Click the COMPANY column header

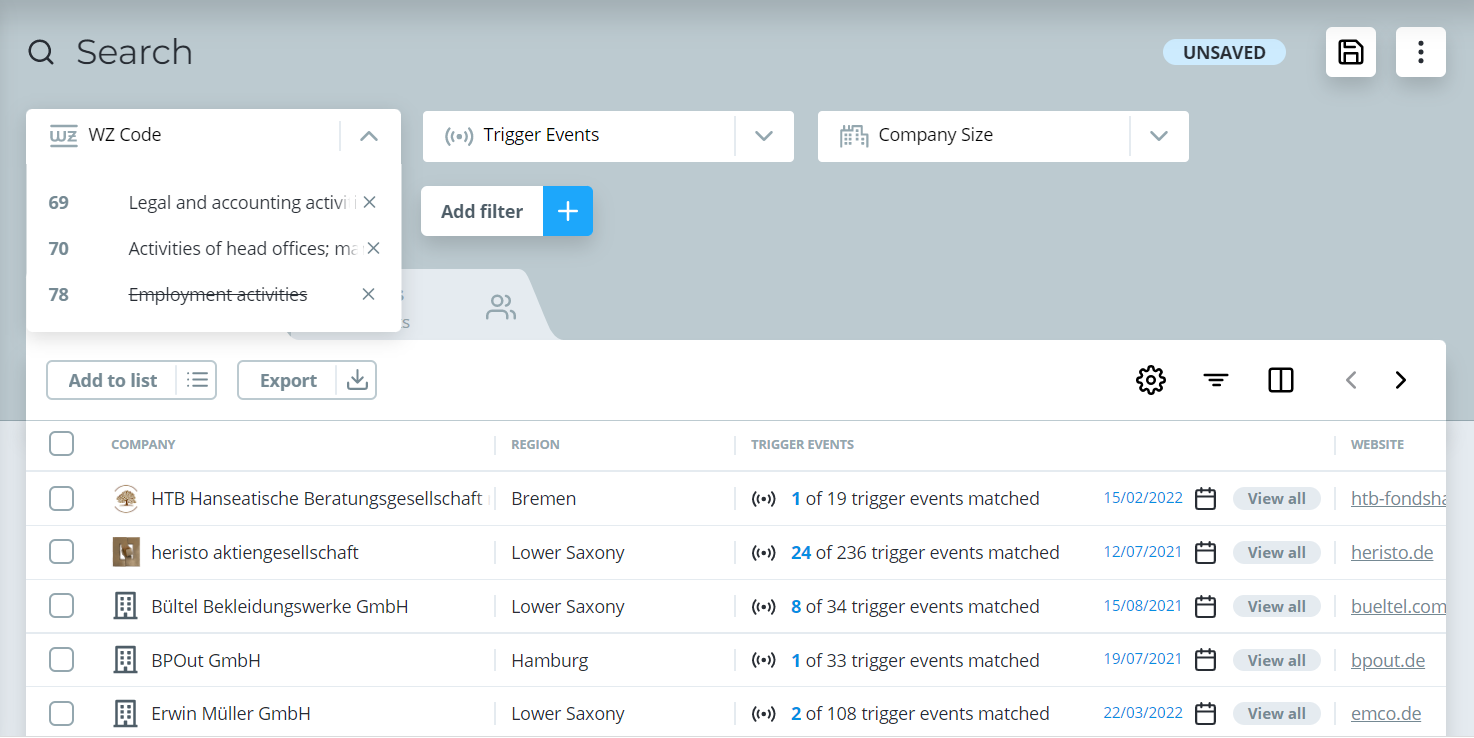coord(143,444)
